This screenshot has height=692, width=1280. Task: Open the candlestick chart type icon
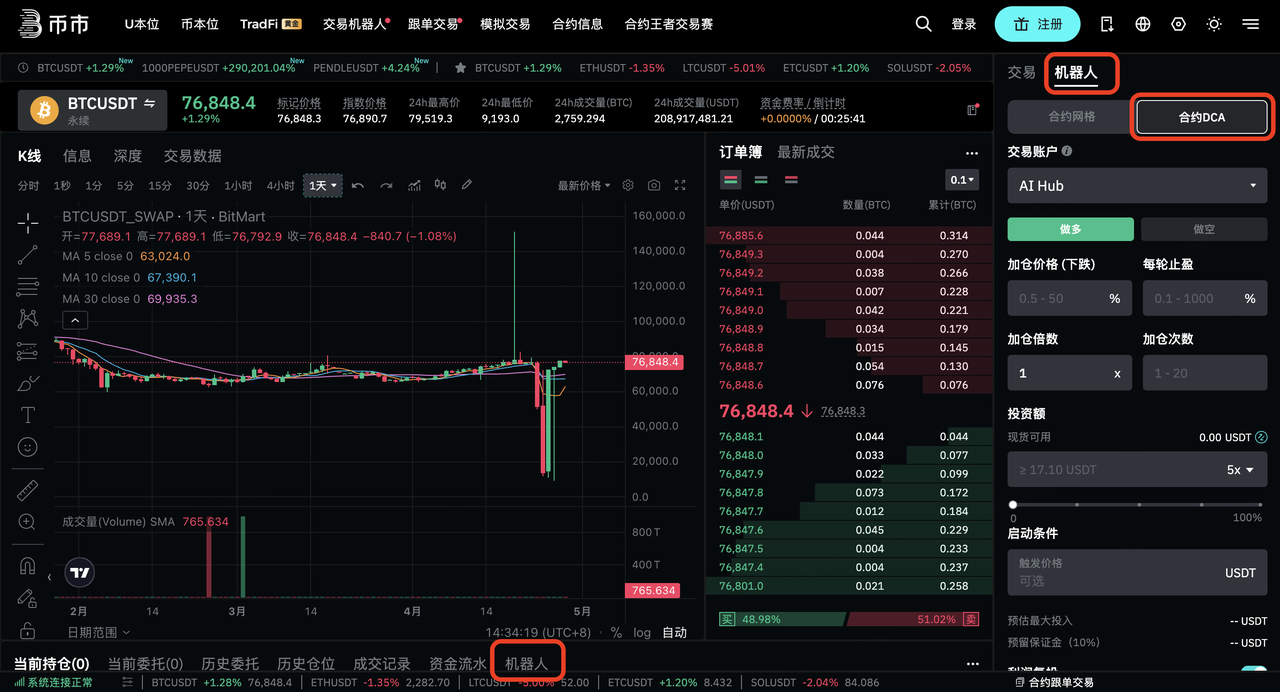(x=440, y=186)
